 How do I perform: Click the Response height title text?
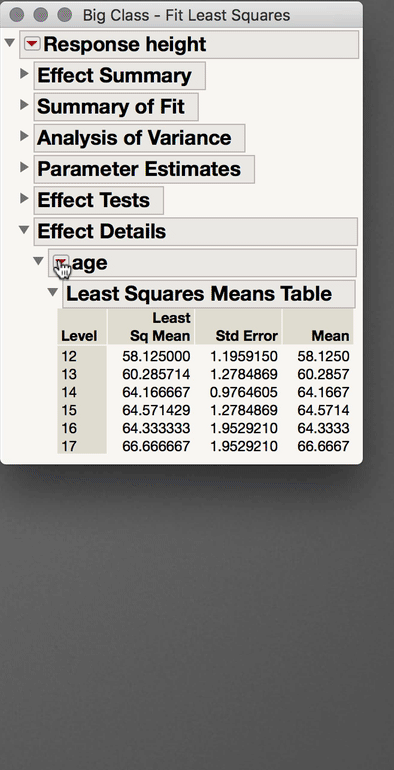[x=125, y=45]
